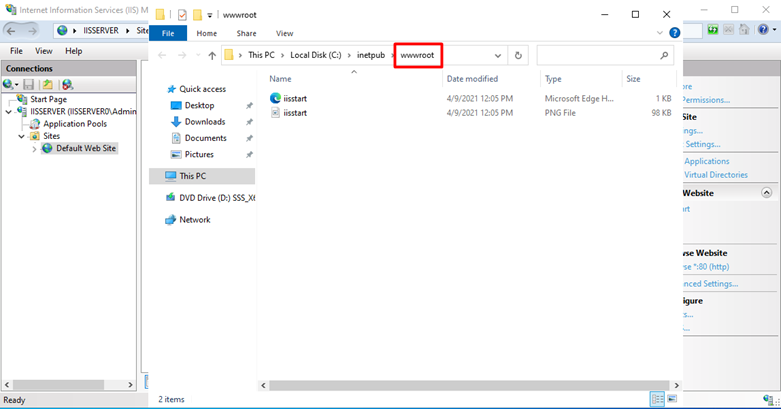Select Application Pools in Connections tree
The height and width of the screenshot is (409, 781).
point(75,124)
